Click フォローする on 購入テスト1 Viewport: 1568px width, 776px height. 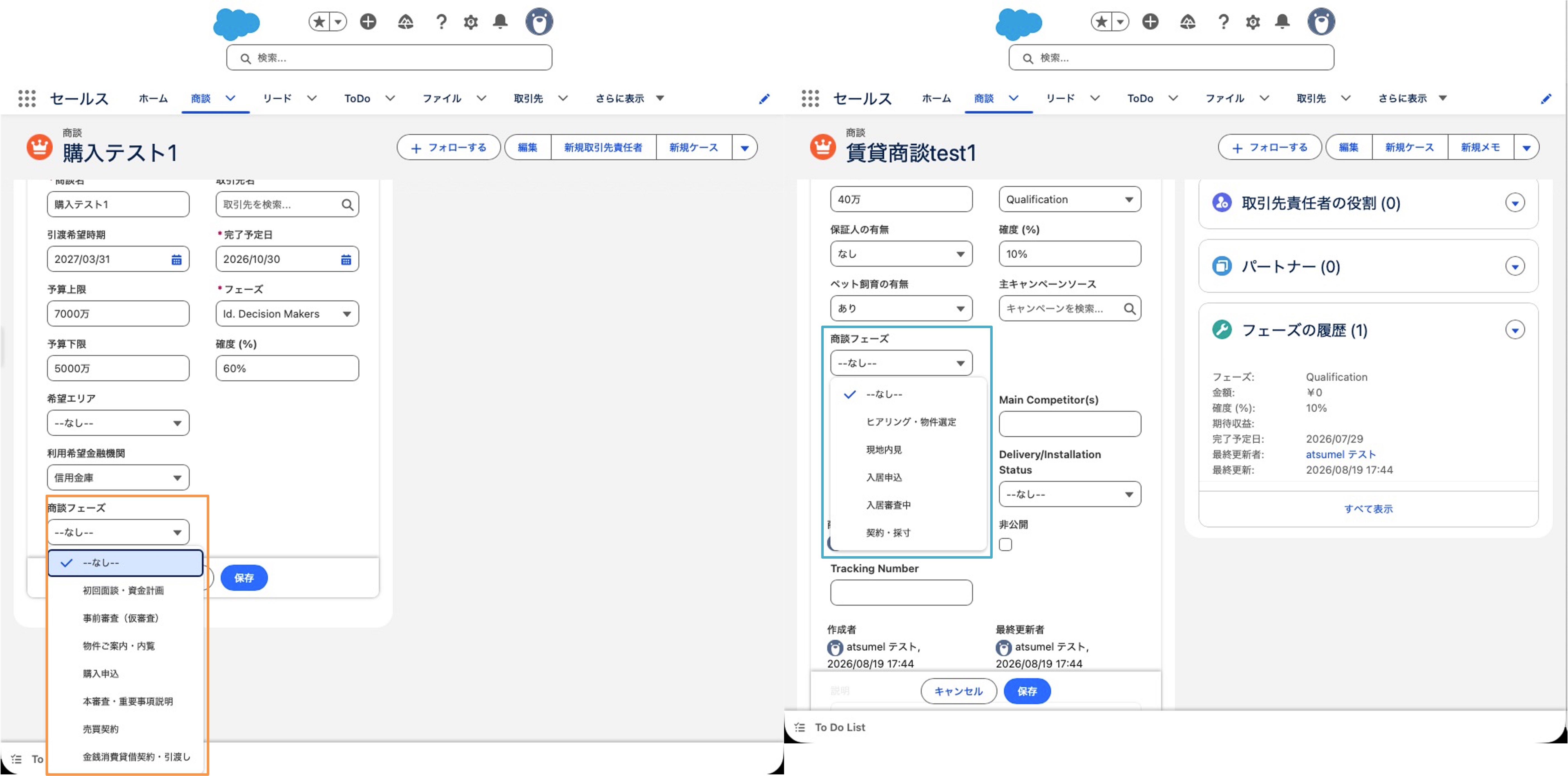pyautogui.click(x=449, y=147)
